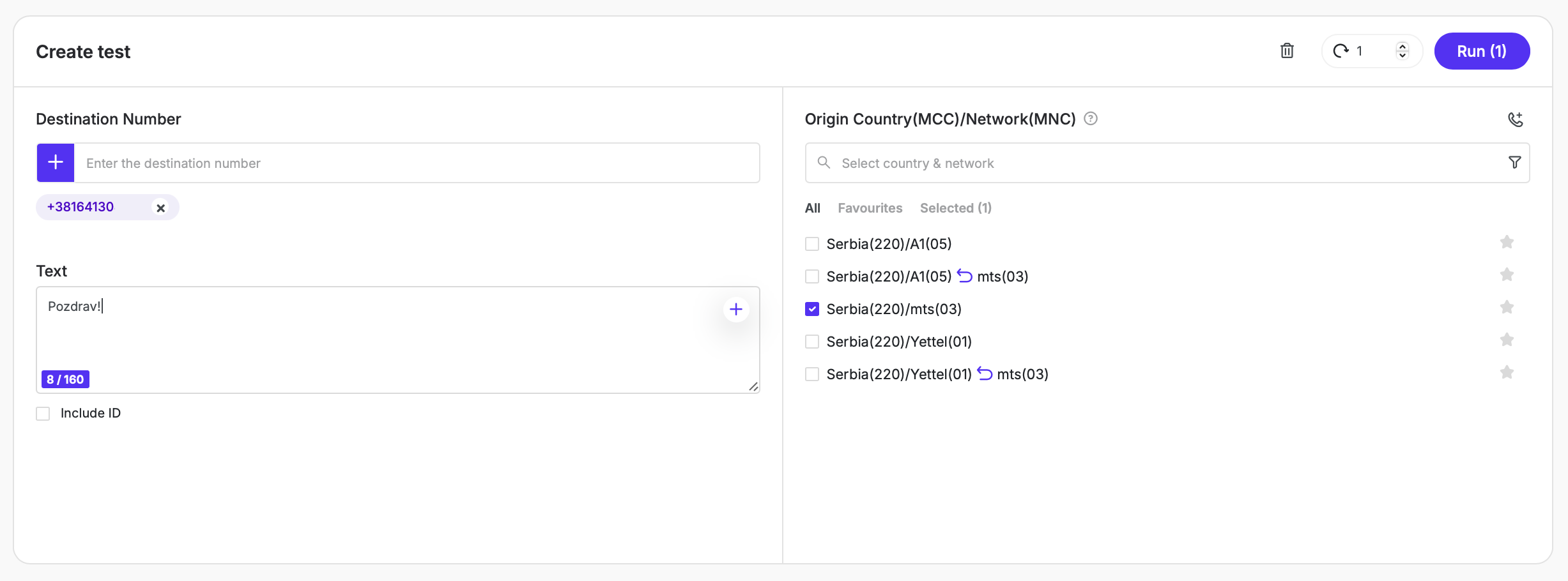Open the network filter funnel icon
Viewport: 1568px width, 581px height.
[x=1514, y=163]
